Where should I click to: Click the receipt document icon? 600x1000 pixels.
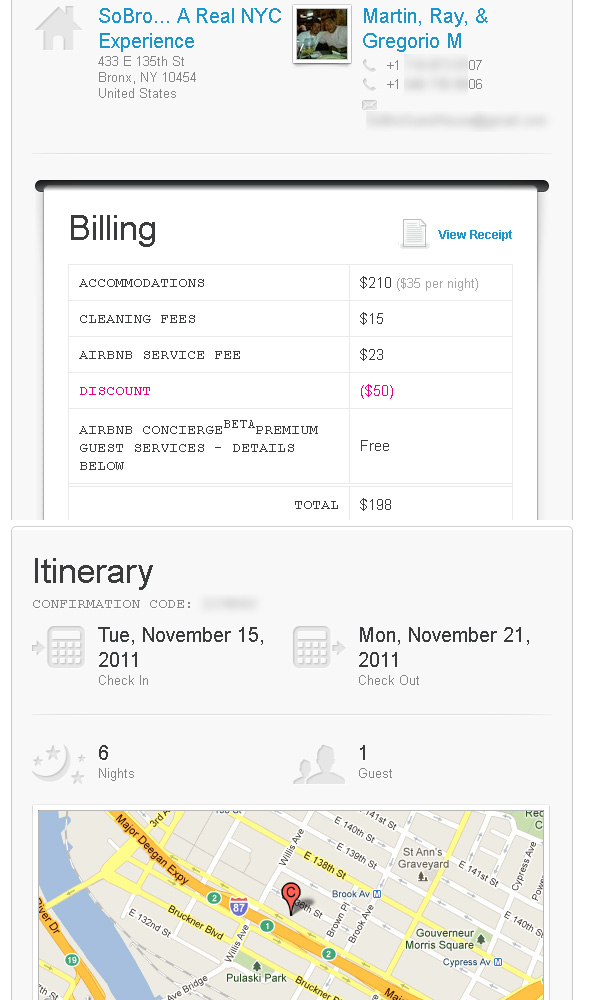coord(414,233)
